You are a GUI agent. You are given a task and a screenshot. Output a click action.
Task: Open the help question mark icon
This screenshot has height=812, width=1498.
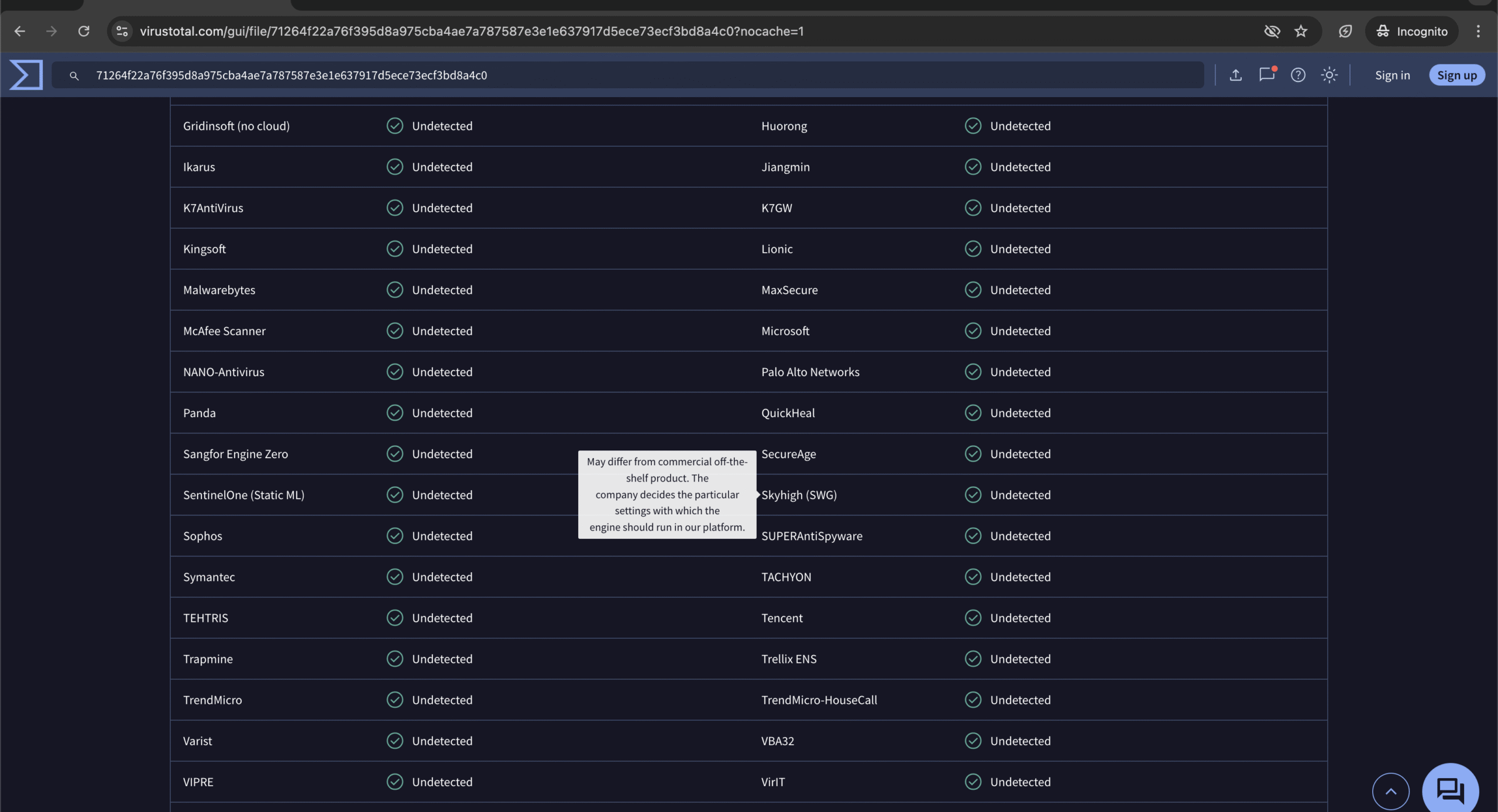point(1298,75)
